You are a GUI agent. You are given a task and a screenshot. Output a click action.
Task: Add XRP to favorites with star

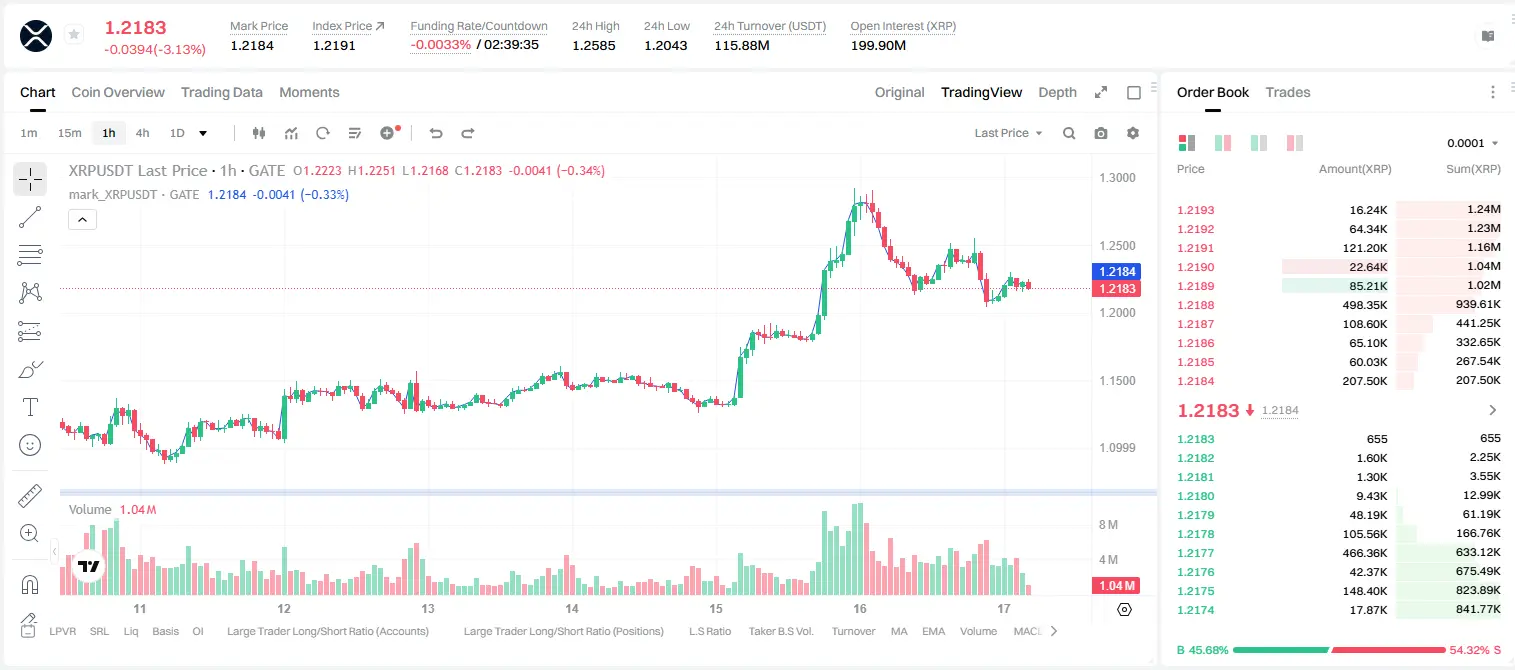coord(74,35)
